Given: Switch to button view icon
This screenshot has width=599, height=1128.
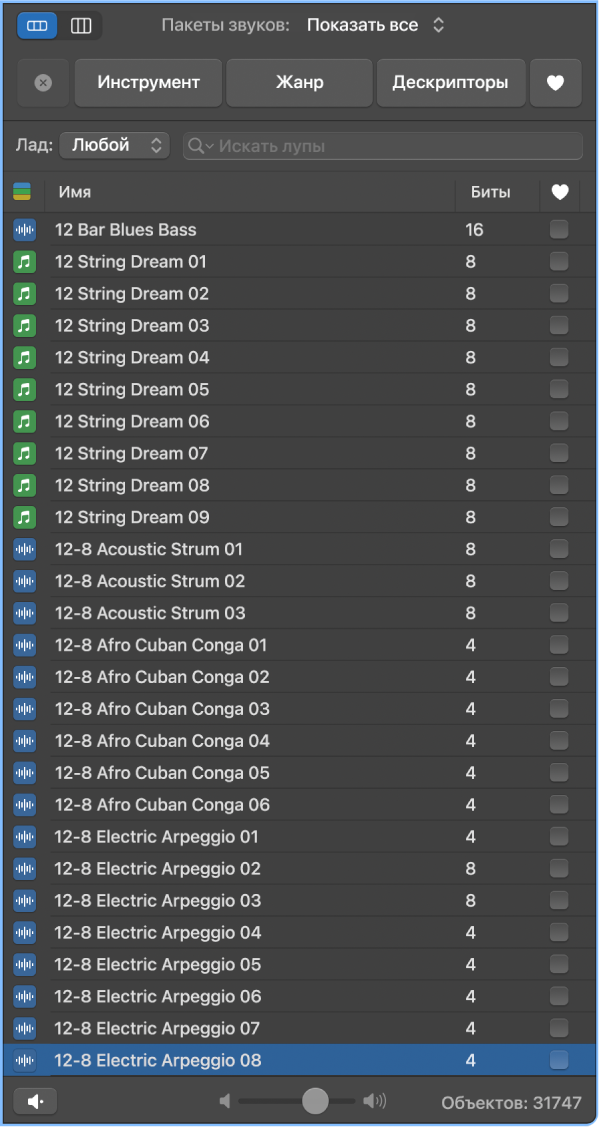Looking at the screenshot, I should pyautogui.click(x=37, y=26).
